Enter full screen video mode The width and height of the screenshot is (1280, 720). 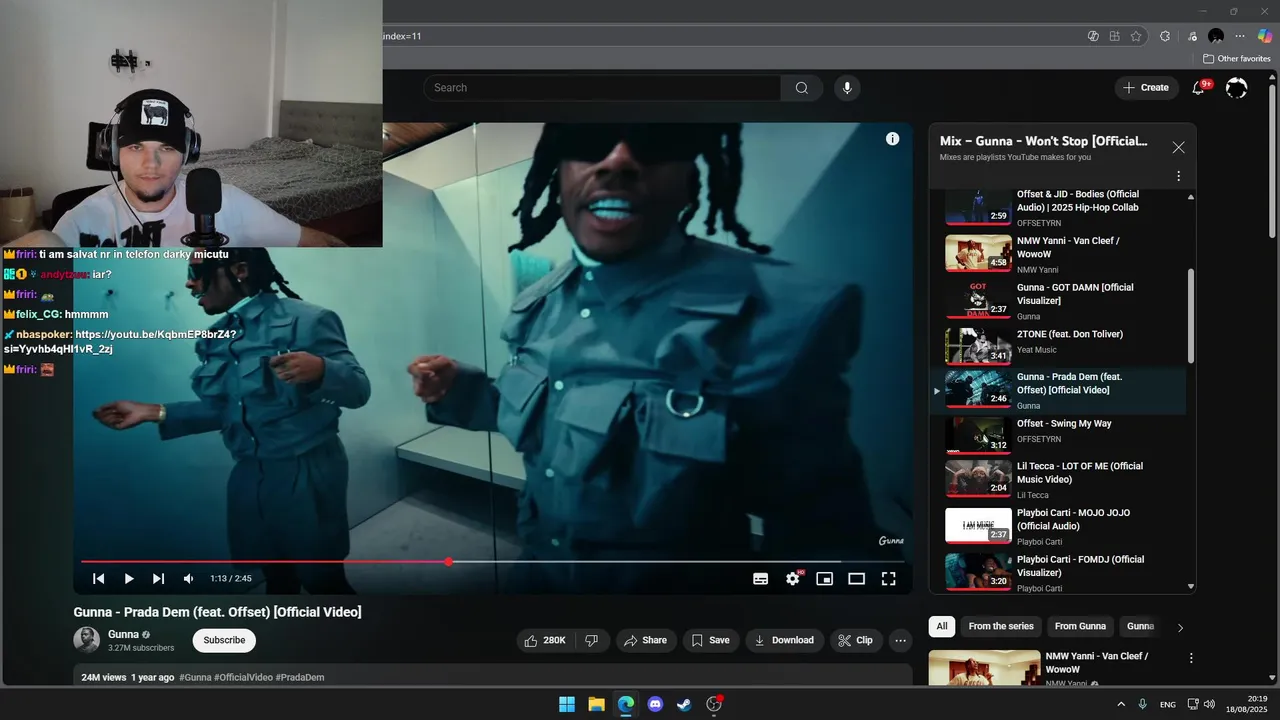[x=888, y=578]
